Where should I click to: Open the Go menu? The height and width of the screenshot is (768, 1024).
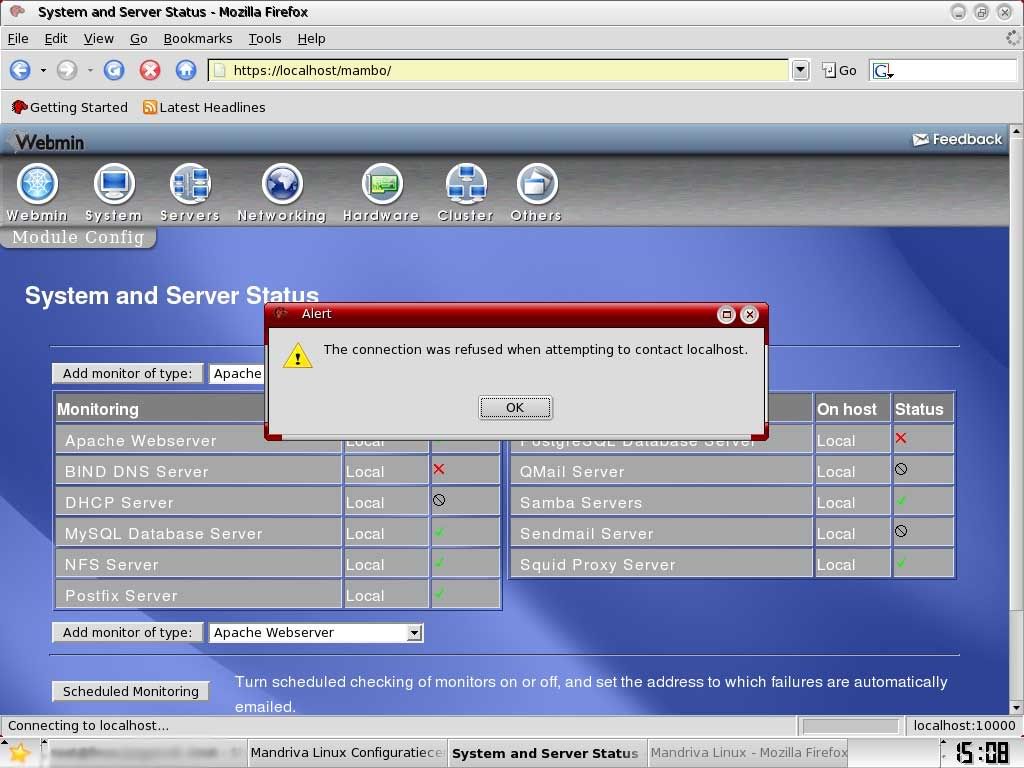pyautogui.click(x=138, y=39)
